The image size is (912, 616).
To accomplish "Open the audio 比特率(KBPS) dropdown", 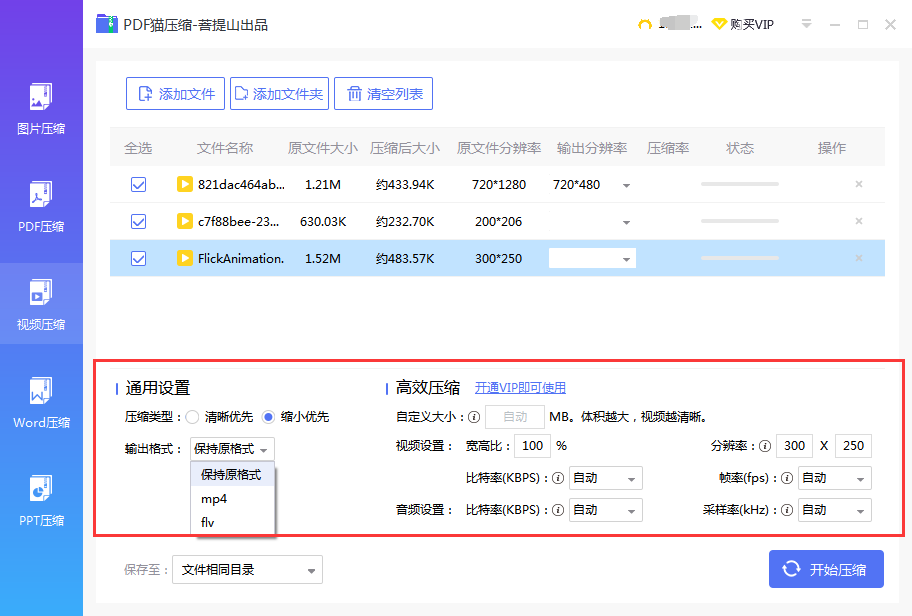I will [x=605, y=510].
